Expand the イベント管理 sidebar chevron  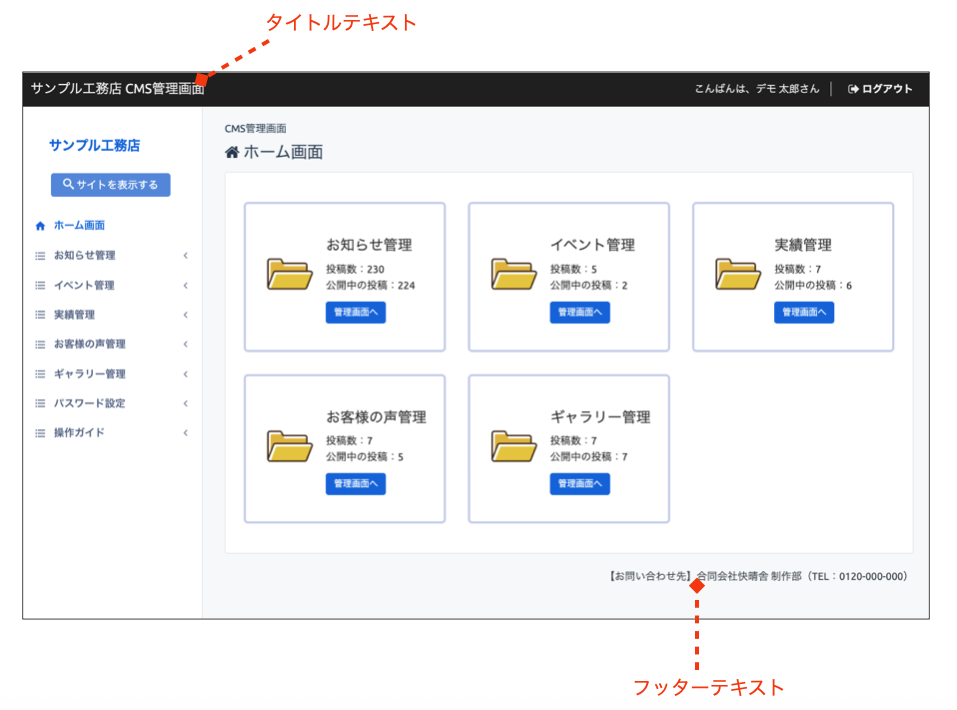[x=186, y=285]
